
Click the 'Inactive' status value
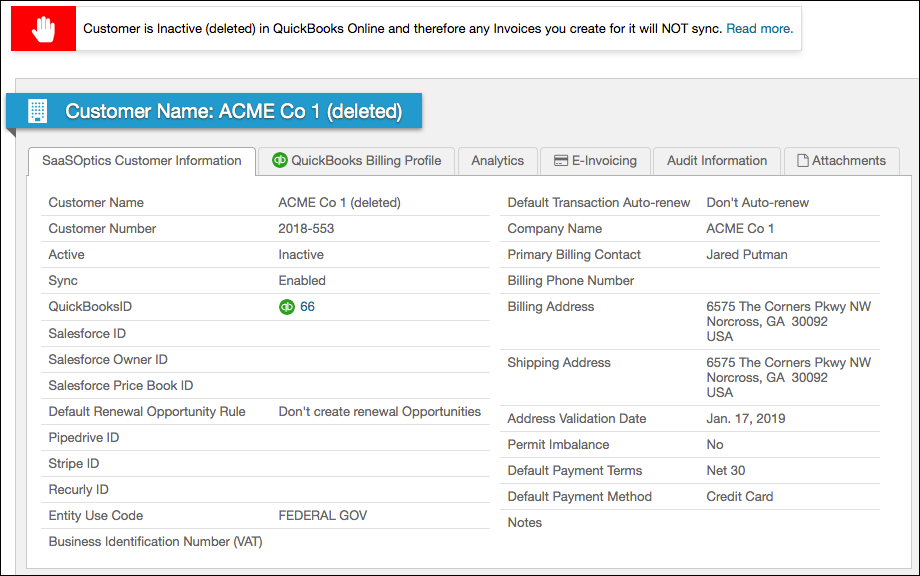301,255
